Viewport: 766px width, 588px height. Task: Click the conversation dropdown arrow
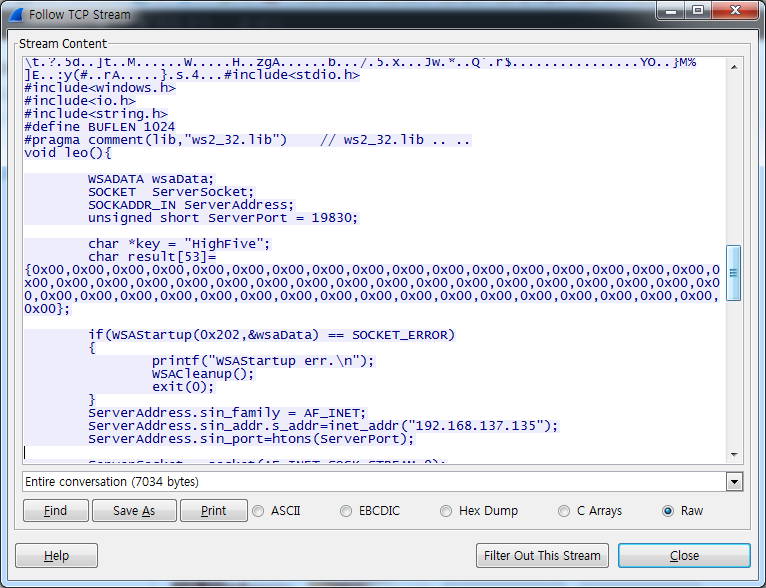735,482
